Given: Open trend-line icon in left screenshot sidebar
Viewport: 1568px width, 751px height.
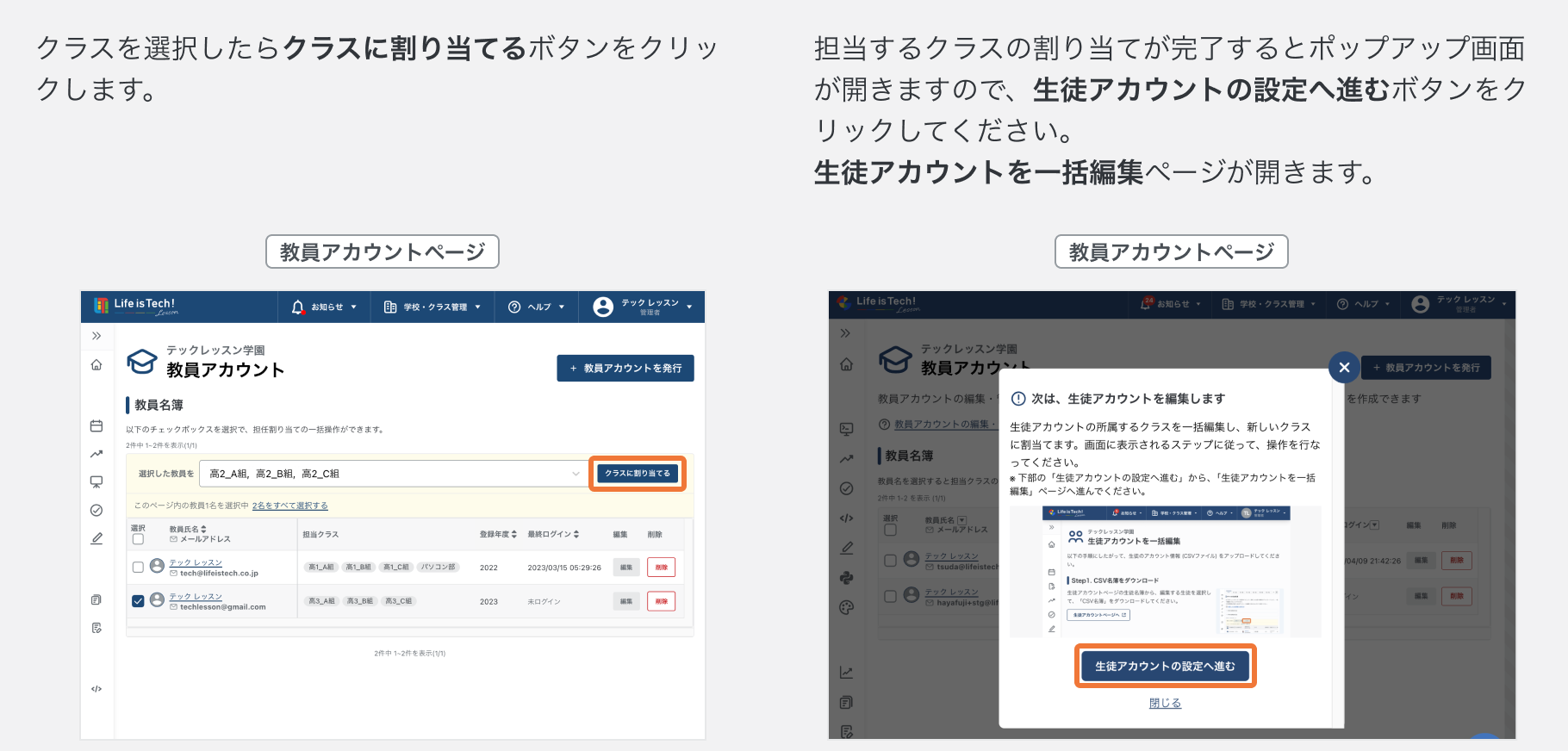Looking at the screenshot, I should click(x=96, y=454).
